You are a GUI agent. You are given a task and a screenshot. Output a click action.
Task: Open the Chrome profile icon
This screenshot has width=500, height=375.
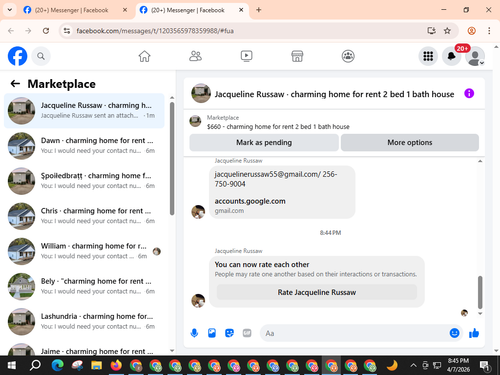pos(471,31)
